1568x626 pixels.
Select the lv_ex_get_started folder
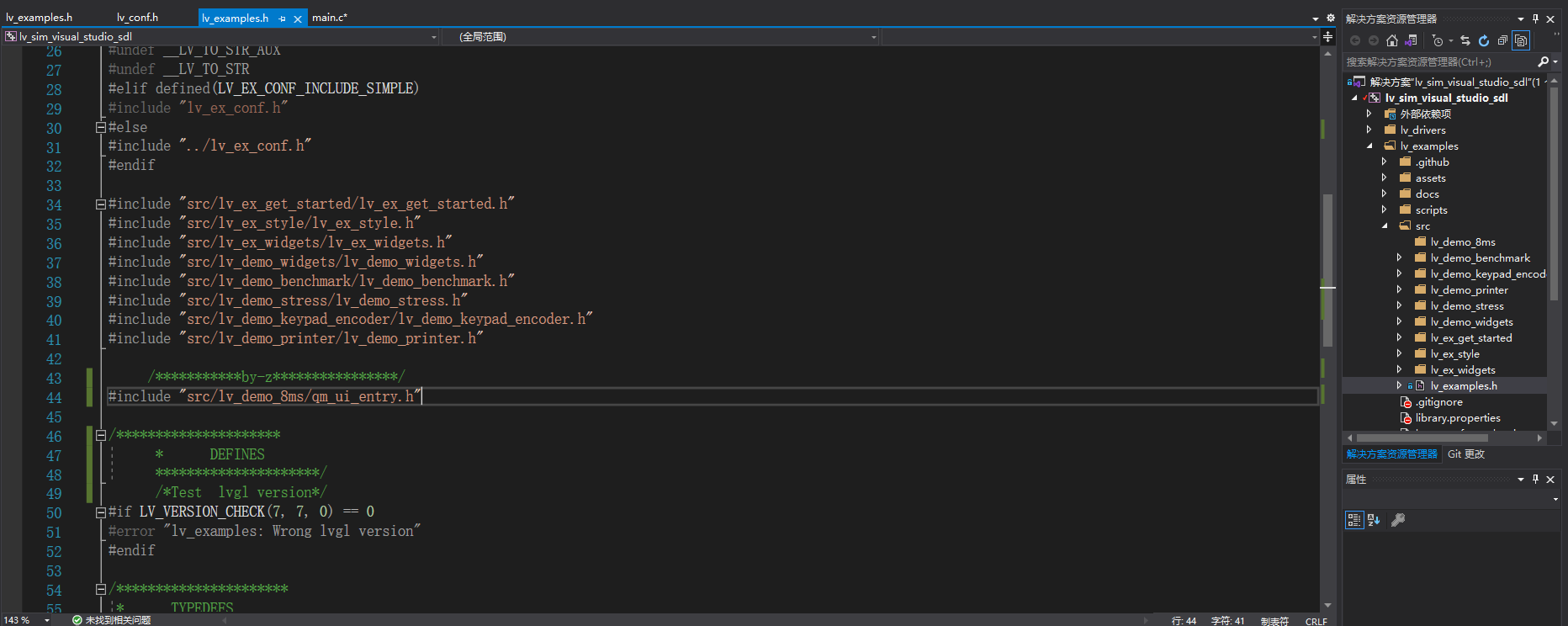[x=1471, y=337]
